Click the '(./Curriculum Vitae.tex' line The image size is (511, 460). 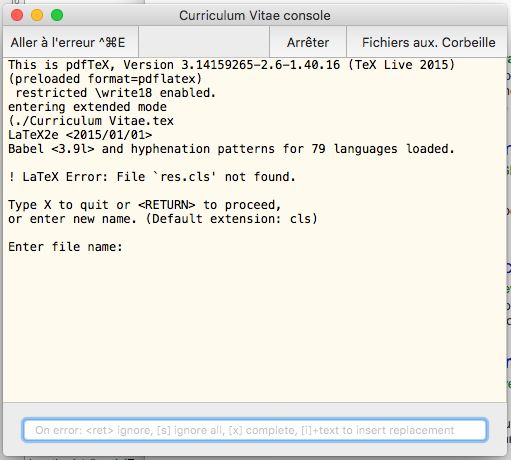(91, 121)
